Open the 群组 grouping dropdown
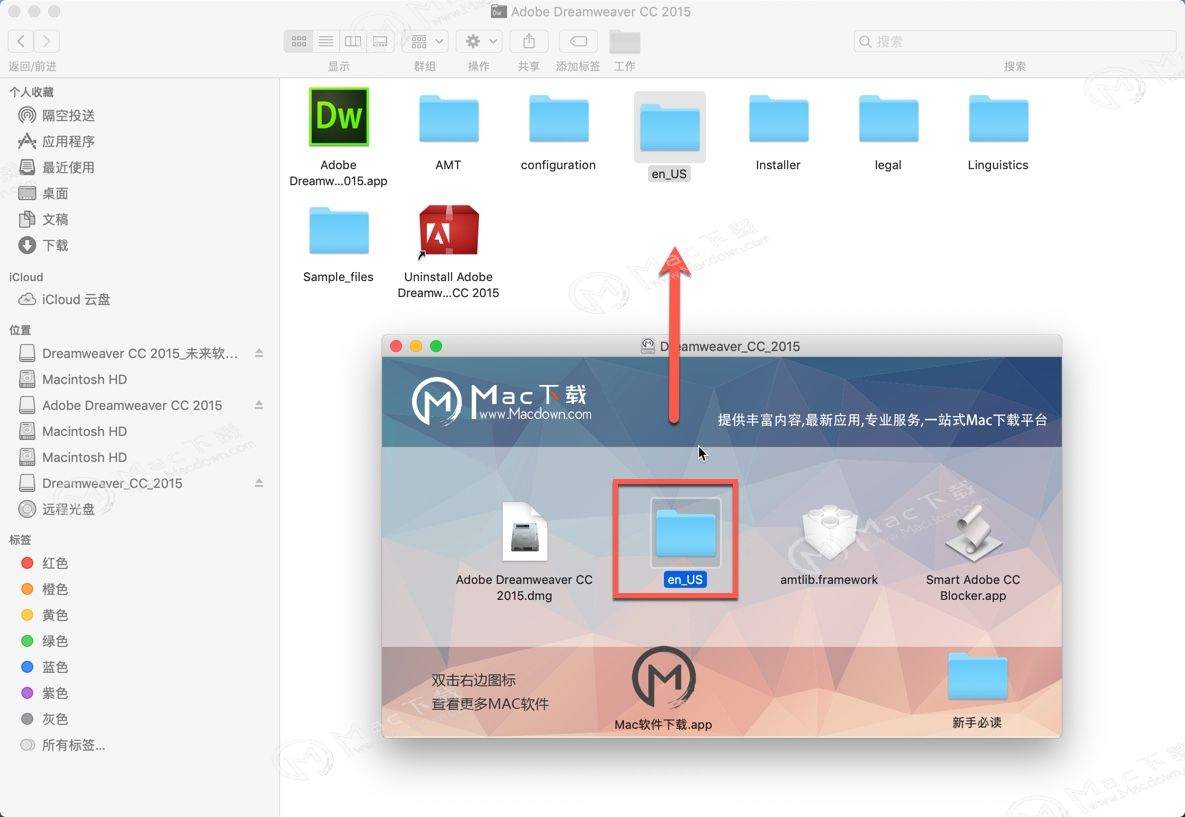Image resolution: width=1185 pixels, height=817 pixels. (x=425, y=41)
